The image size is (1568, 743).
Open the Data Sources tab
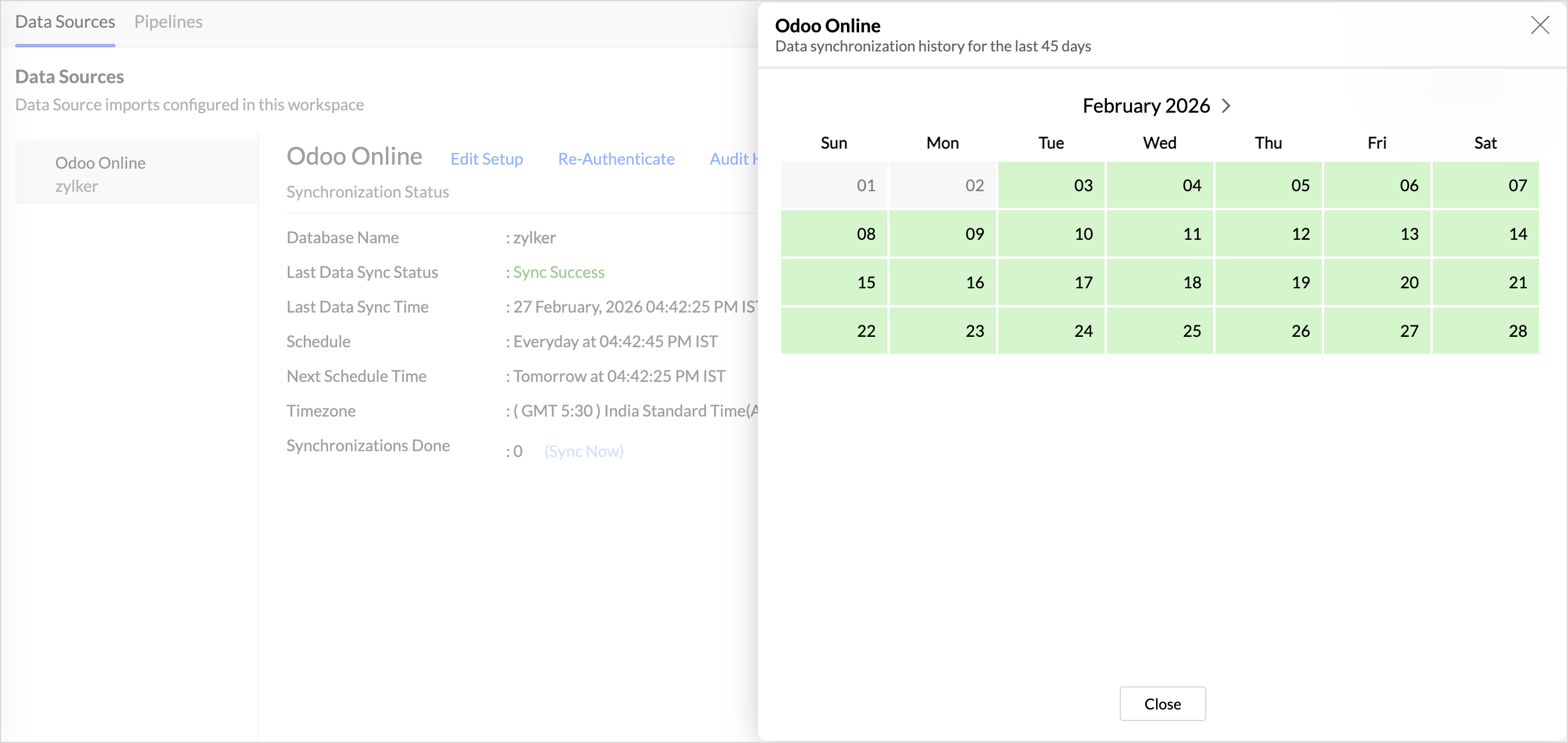coord(65,22)
